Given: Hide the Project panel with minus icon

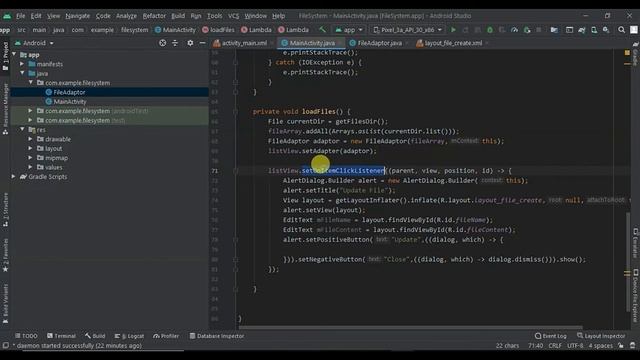Looking at the screenshot, I should [x=202, y=43].
